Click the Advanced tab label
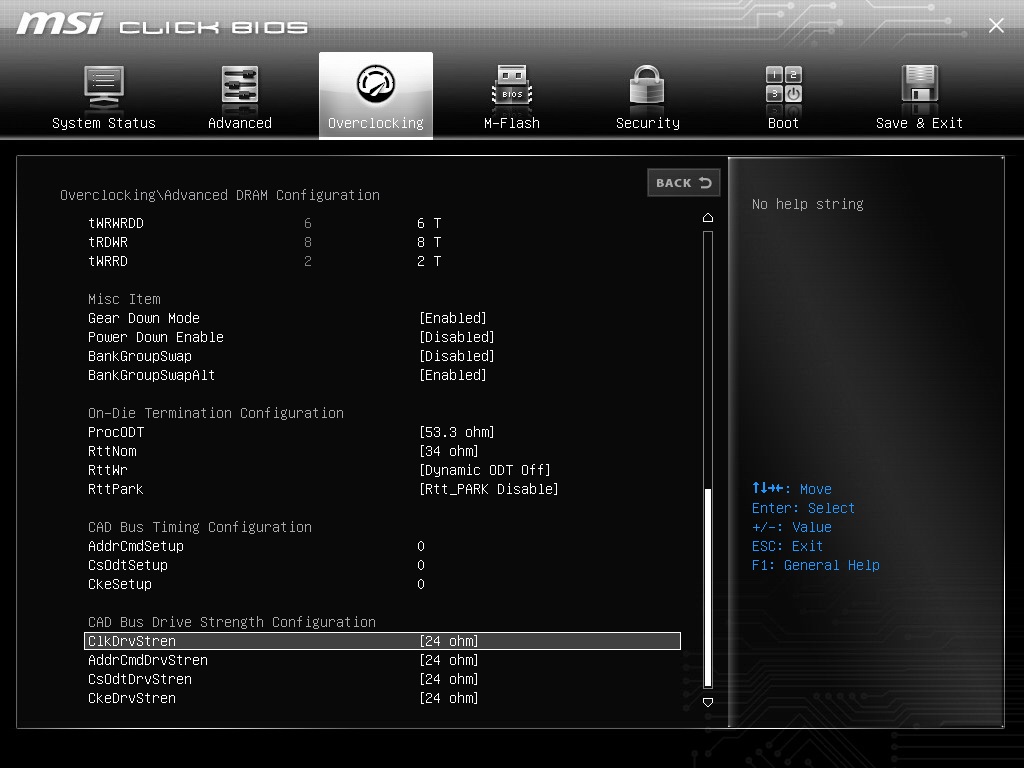Image resolution: width=1024 pixels, height=768 pixels. (240, 123)
